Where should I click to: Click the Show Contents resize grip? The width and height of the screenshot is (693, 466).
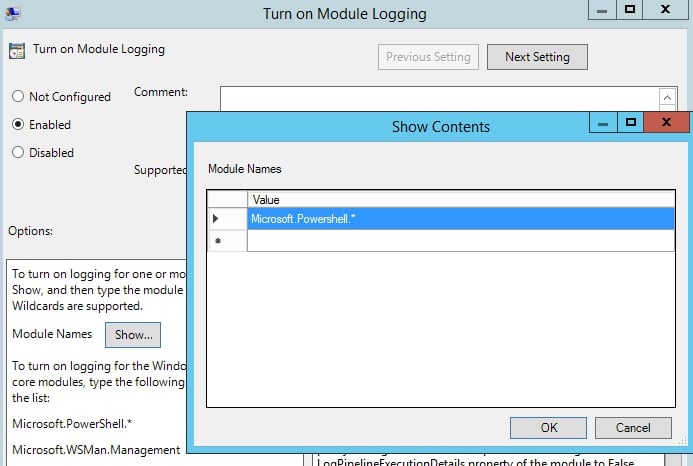(683, 440)
